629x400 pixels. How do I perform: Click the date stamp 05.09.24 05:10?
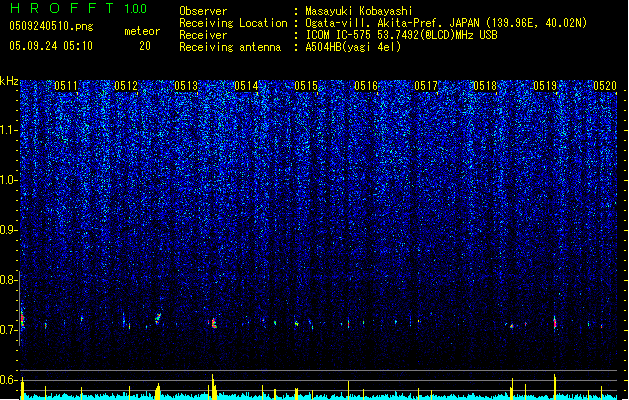tap(51, 46)
